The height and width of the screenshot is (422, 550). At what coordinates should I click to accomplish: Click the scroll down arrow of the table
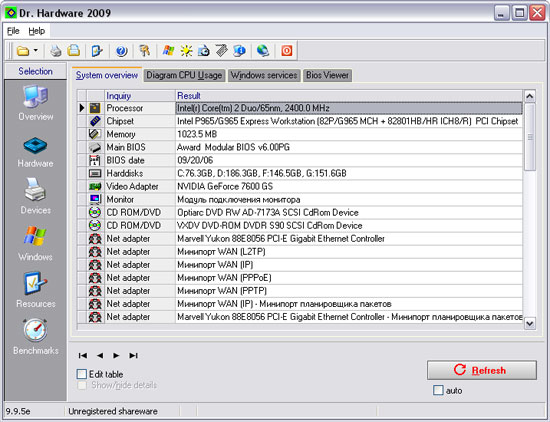tap(530, 323)
